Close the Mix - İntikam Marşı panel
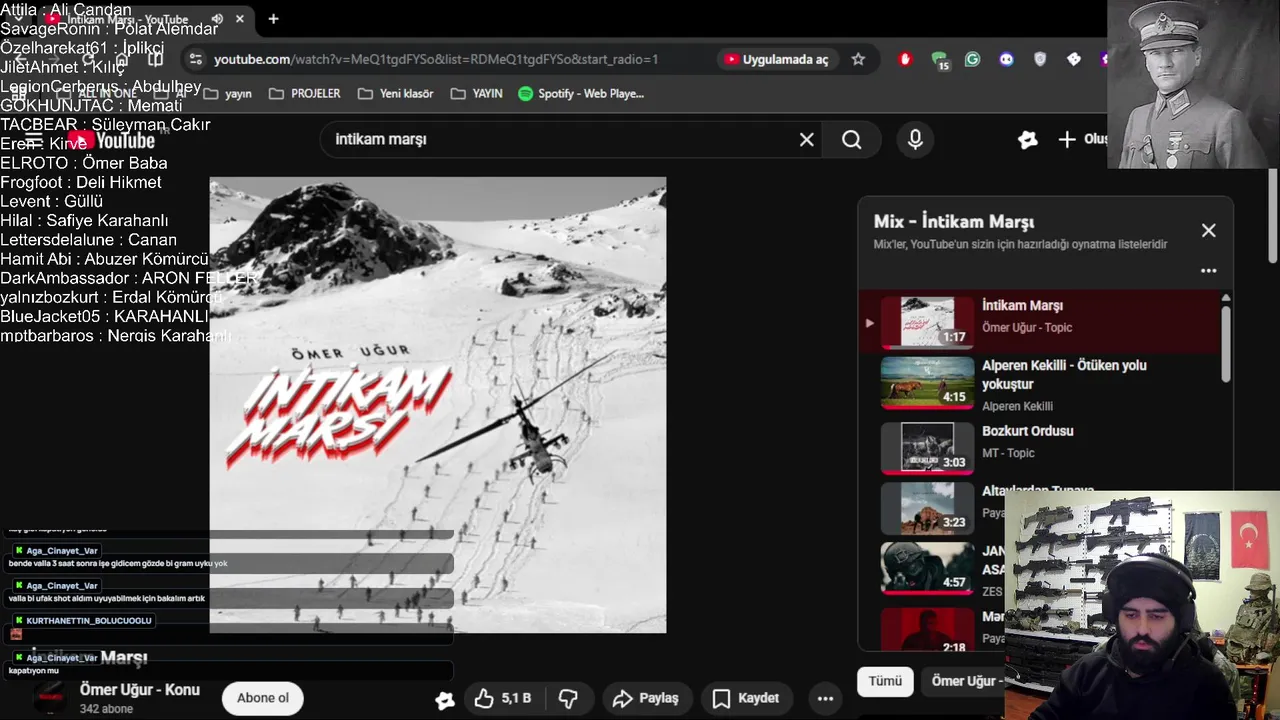 click(1208, 230)
